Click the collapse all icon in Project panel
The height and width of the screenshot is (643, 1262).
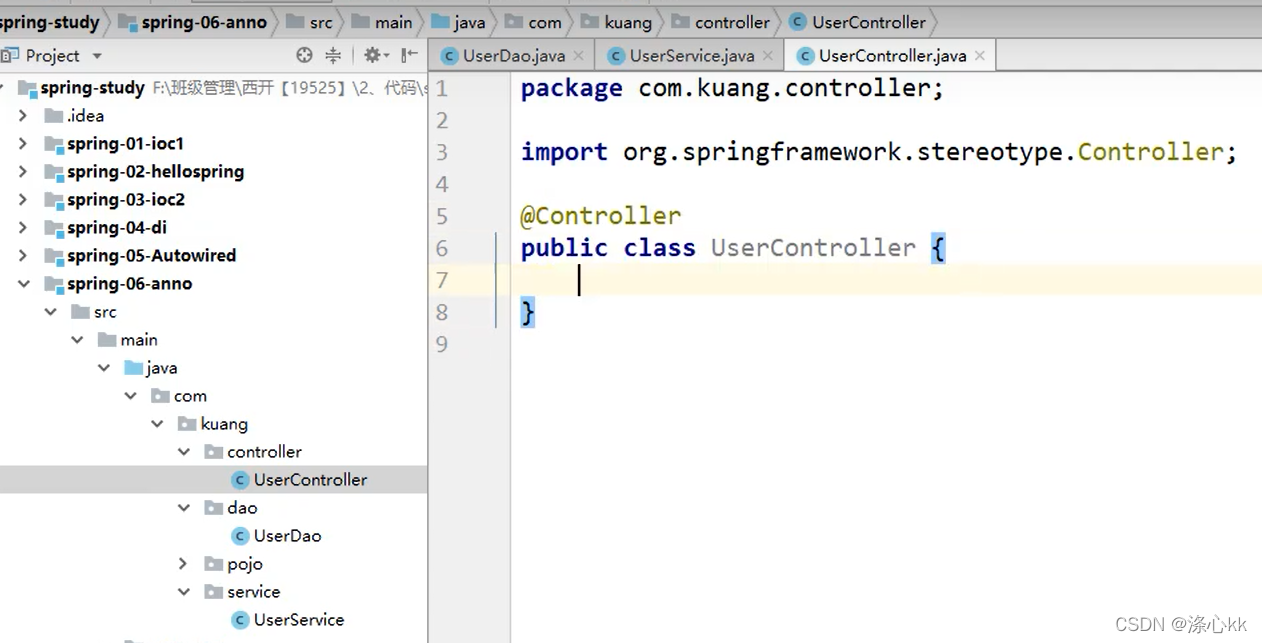click(333, 55)
